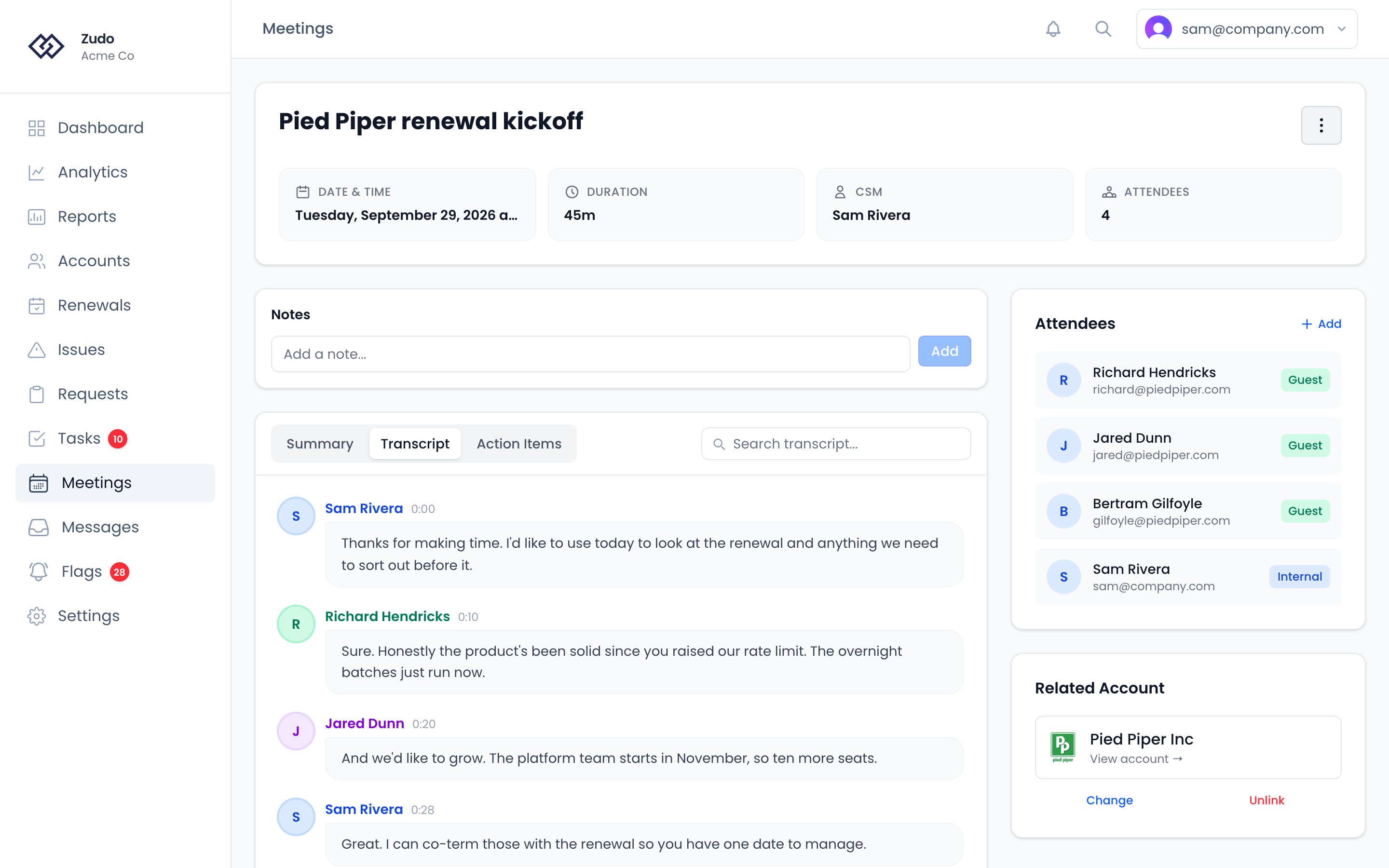This screenshot has width=1389, height=868.
Task: Click + Add in Attendees panel
Action: click(x=1321, y=324)
